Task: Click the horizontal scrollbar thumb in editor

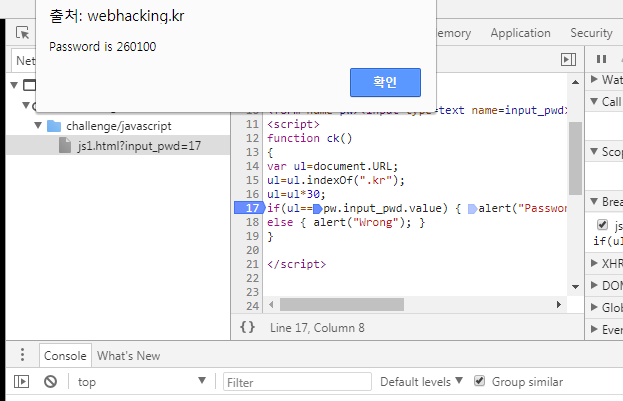Action: (342, 305)
